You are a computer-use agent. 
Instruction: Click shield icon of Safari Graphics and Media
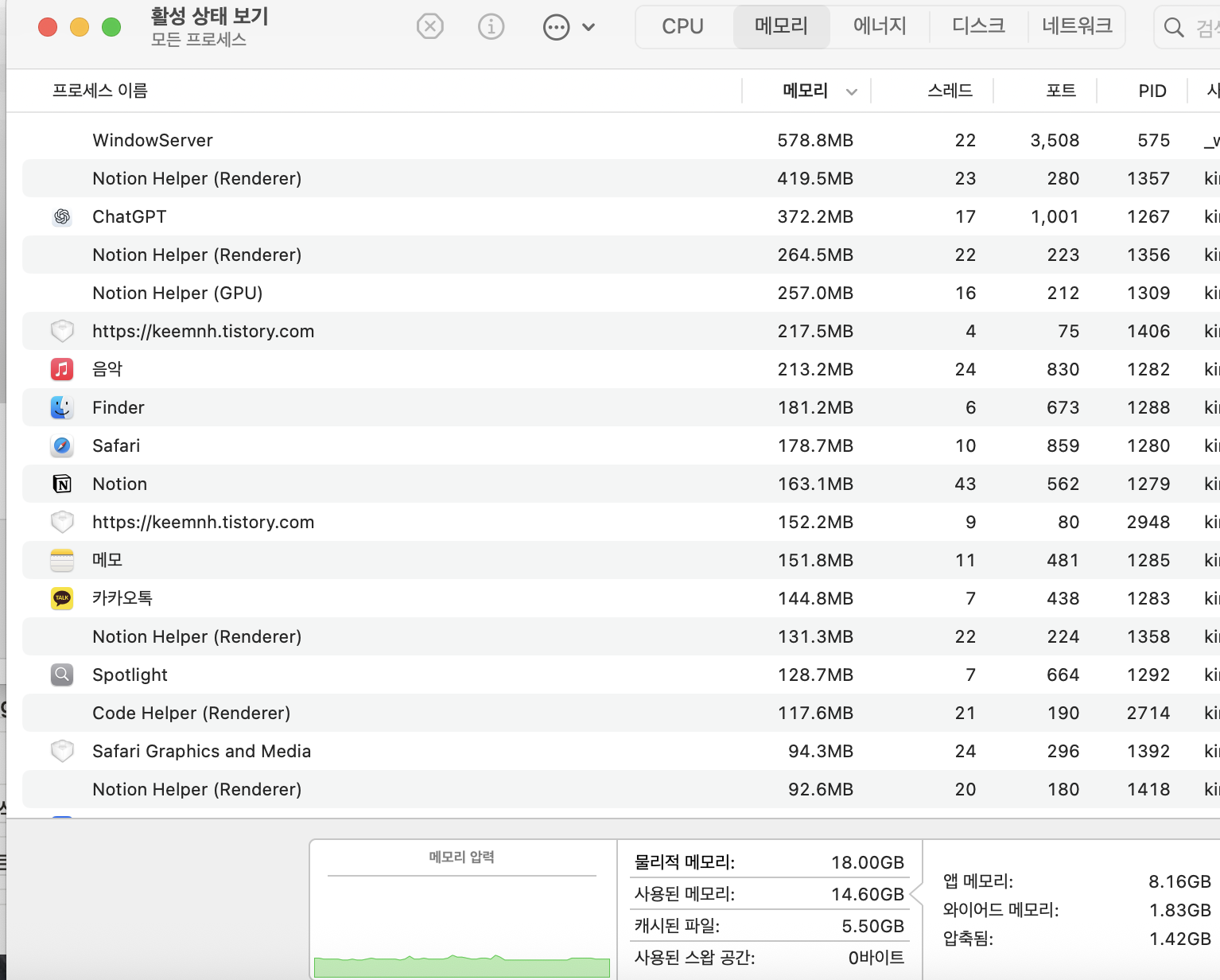pos(62,751)
